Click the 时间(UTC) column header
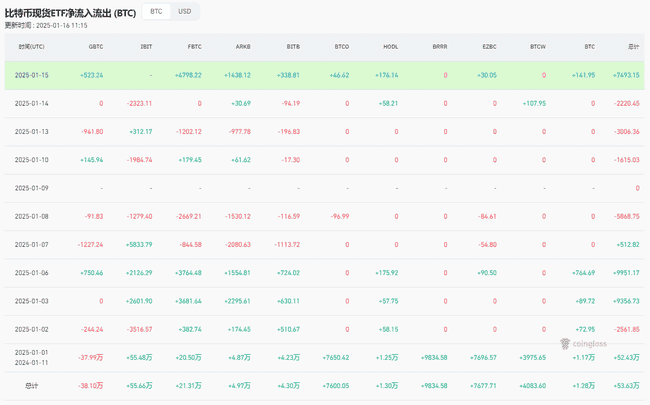 31,47
